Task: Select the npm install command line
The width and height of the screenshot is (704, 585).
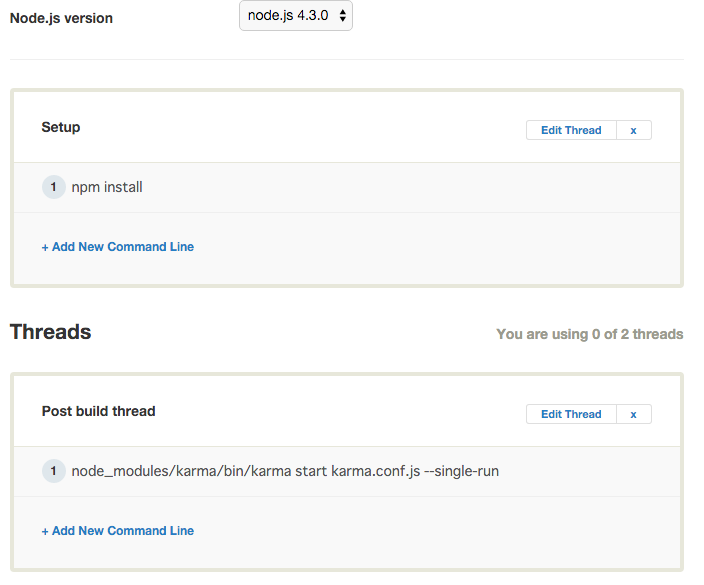Action: point(107,187)
